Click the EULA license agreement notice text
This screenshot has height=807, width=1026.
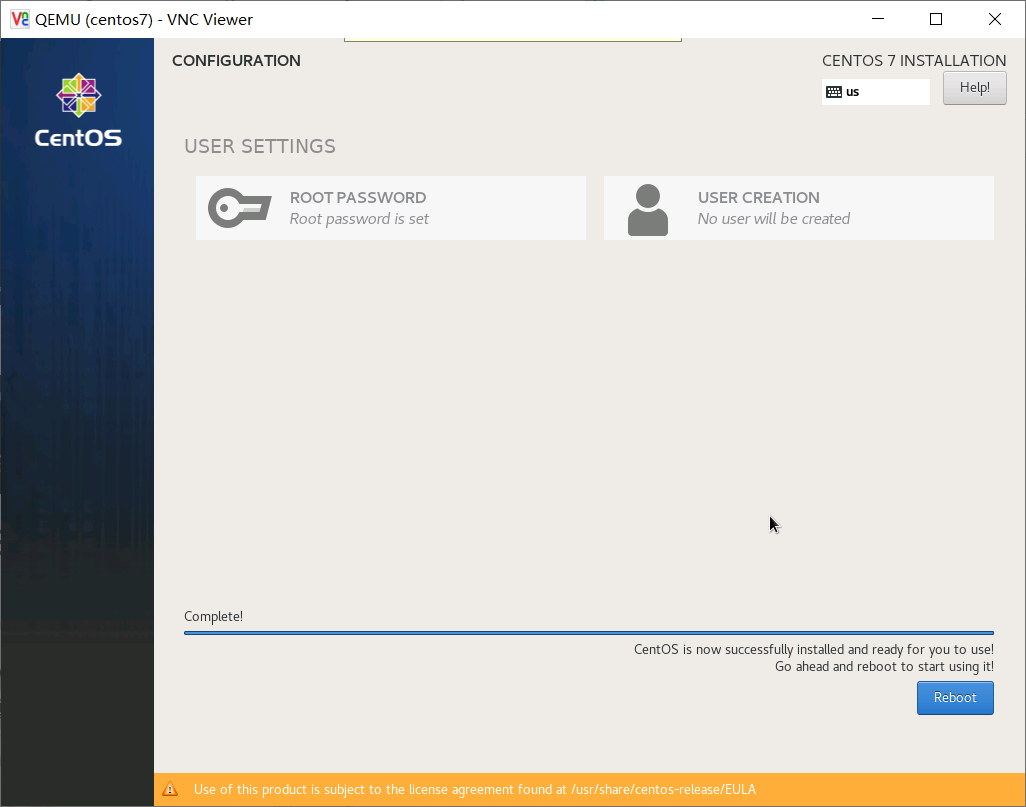point(474,789)
